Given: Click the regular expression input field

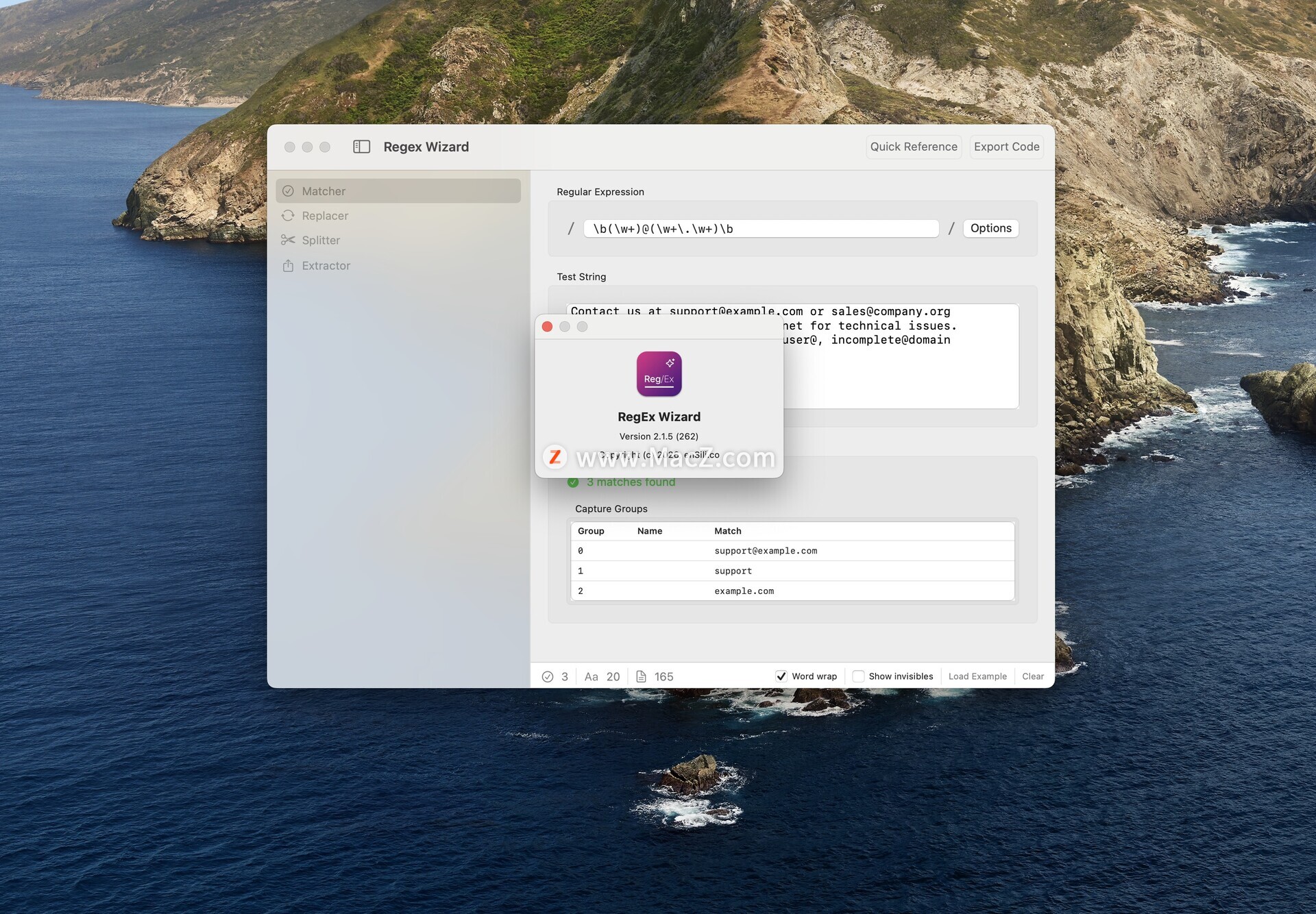Looking at the screenshot, I should point(761,229).
